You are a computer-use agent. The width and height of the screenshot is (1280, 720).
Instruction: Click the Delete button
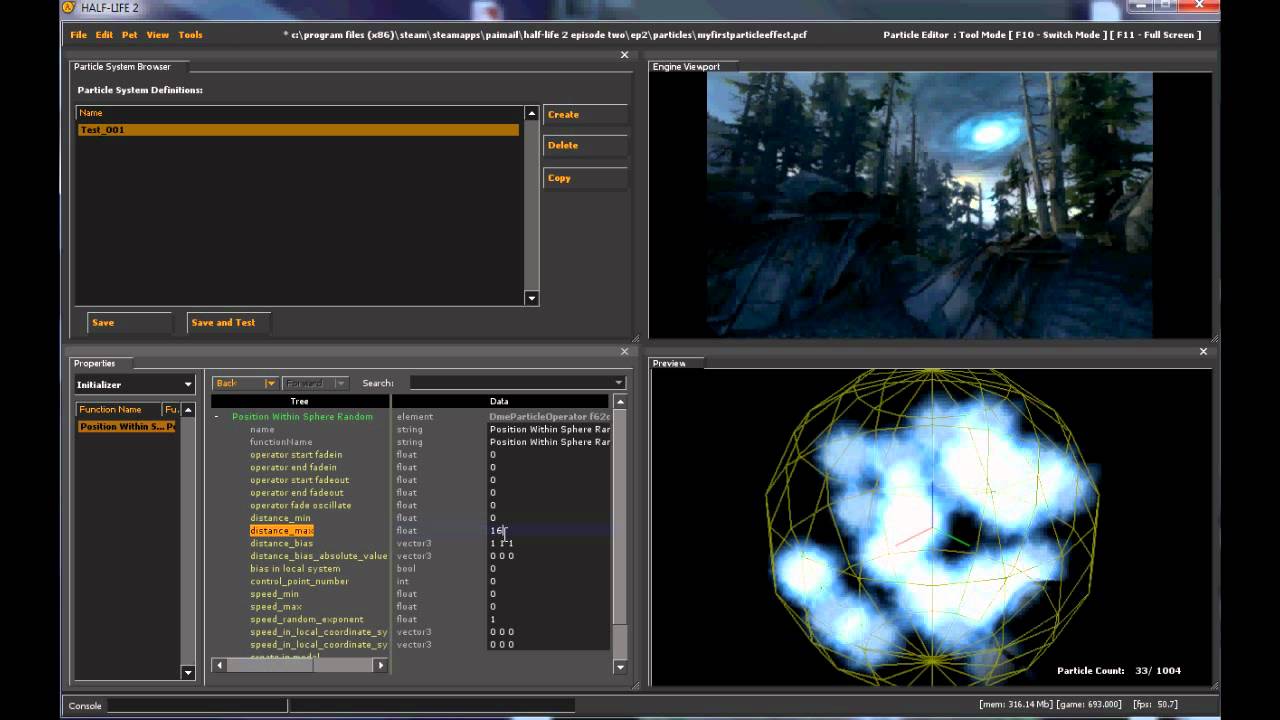pos(585,145)
